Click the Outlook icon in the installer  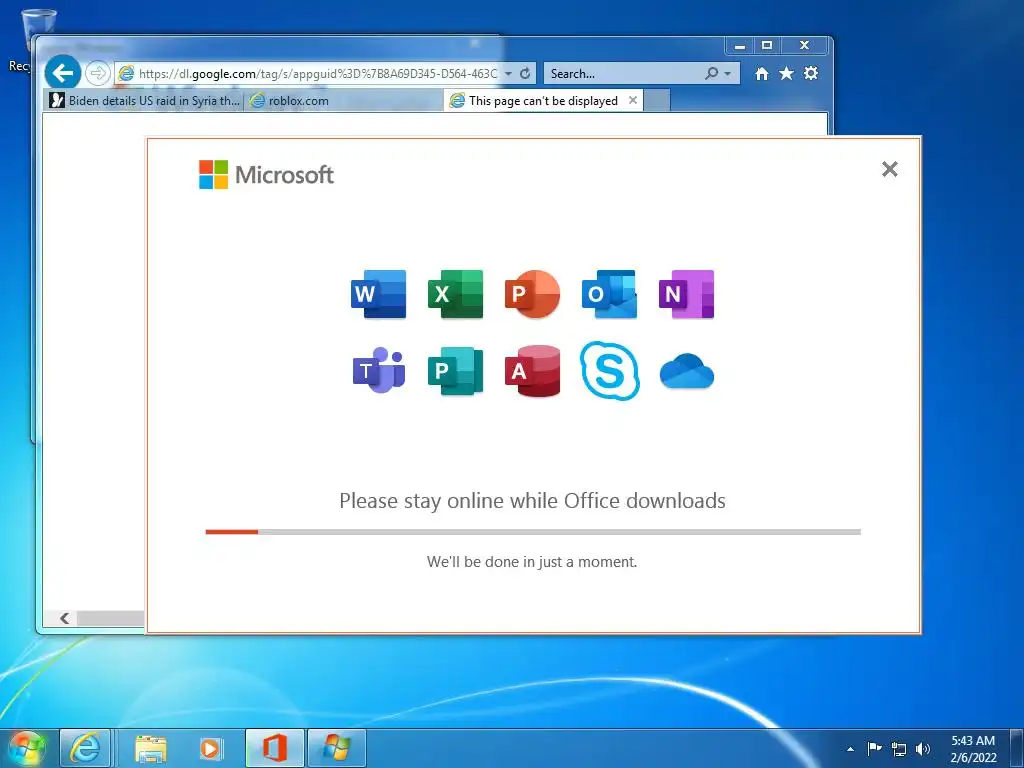pos(609,294)
